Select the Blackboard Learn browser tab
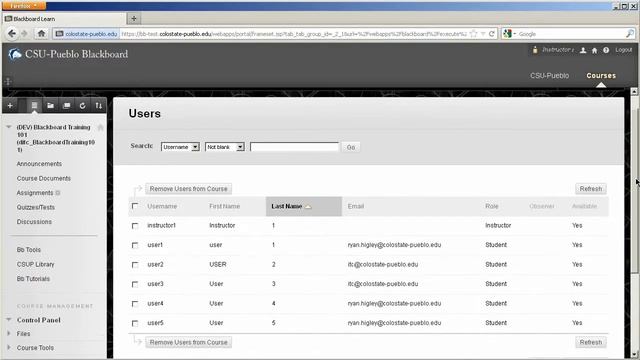Viewport: 640px width, 360px height. 64,19
